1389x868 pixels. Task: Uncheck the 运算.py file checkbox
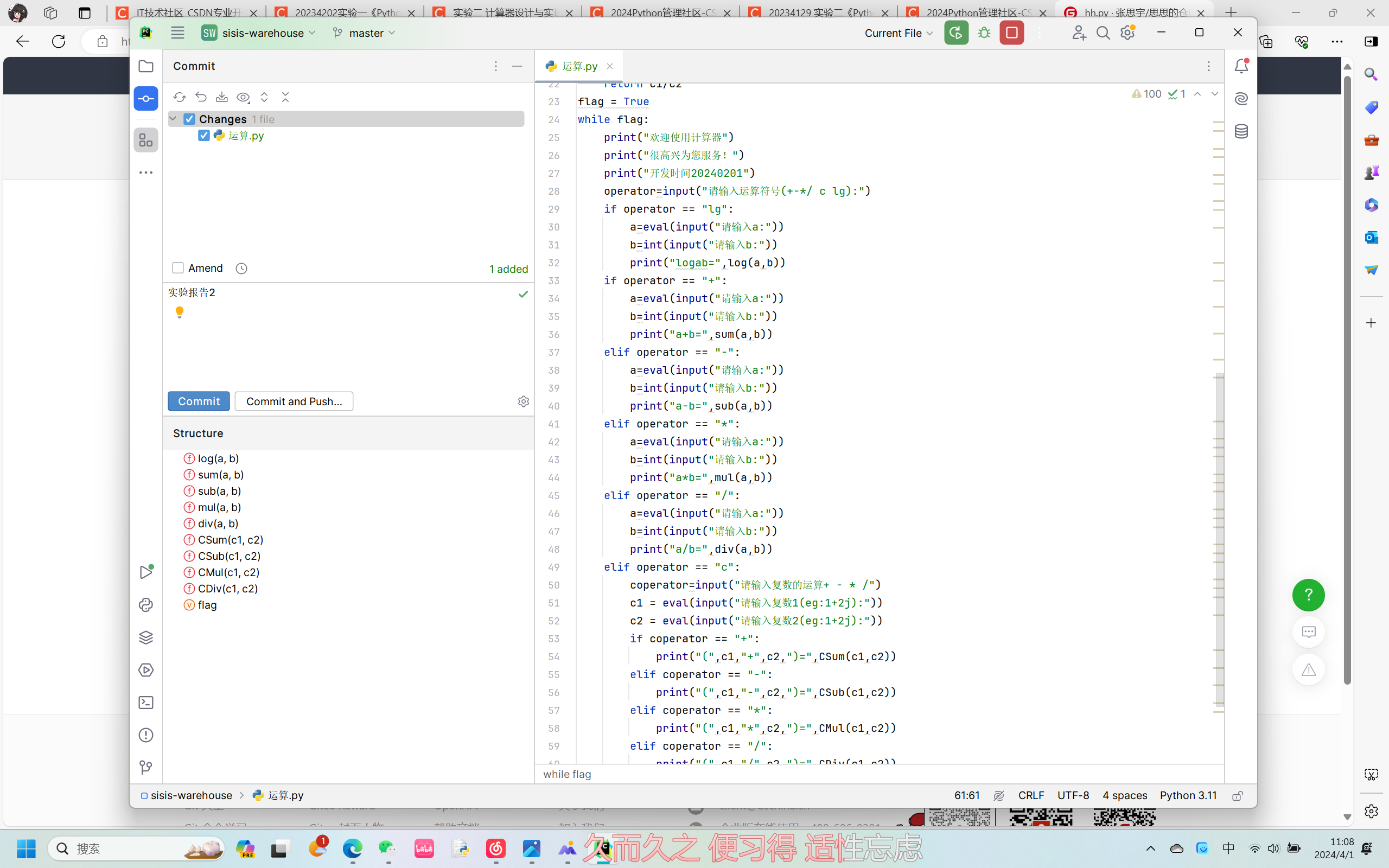[204, 136]
